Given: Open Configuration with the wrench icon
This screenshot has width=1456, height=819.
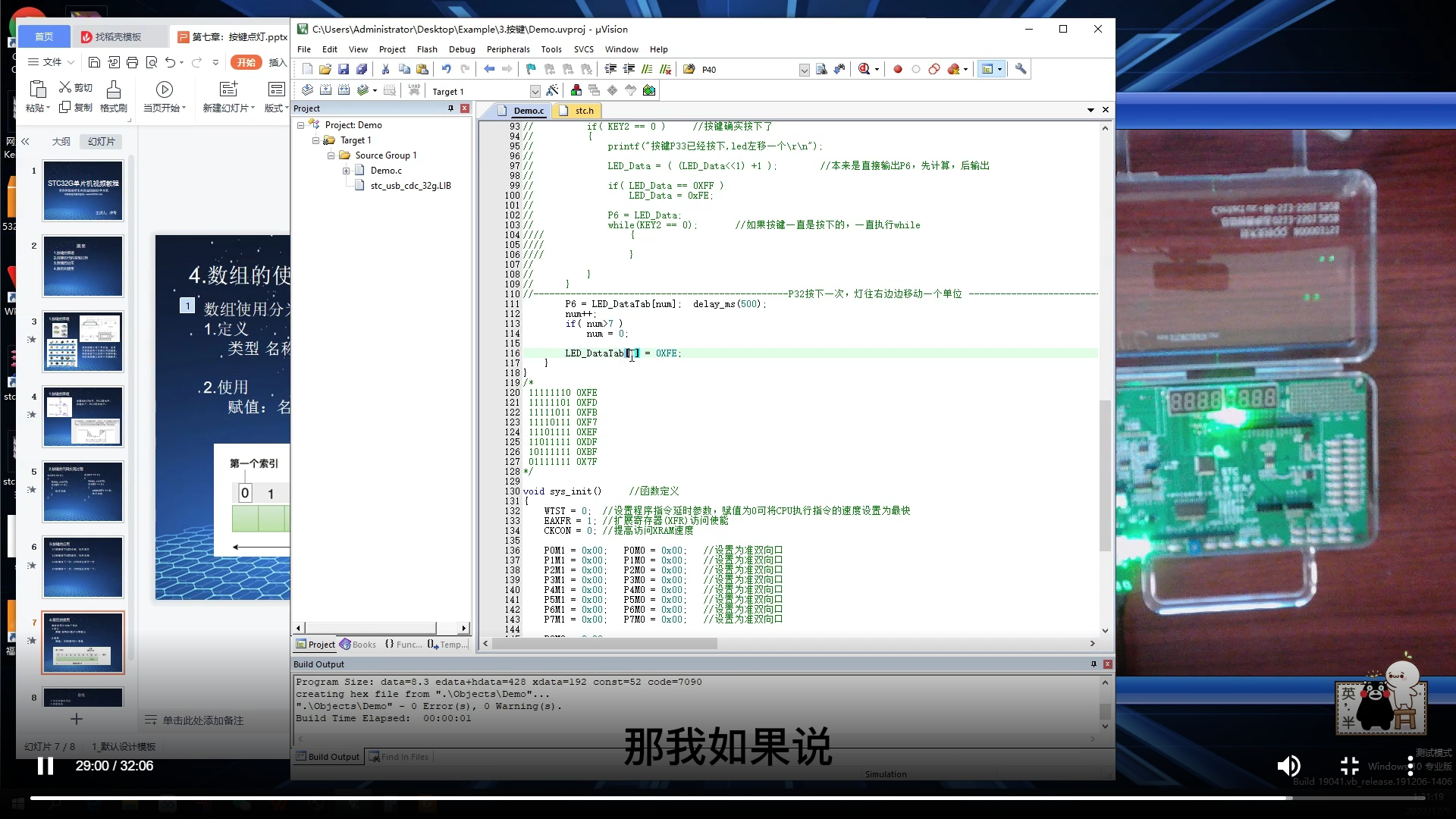Looking at the screenshot, I should pyautogui.click(x=1021, y=69).
